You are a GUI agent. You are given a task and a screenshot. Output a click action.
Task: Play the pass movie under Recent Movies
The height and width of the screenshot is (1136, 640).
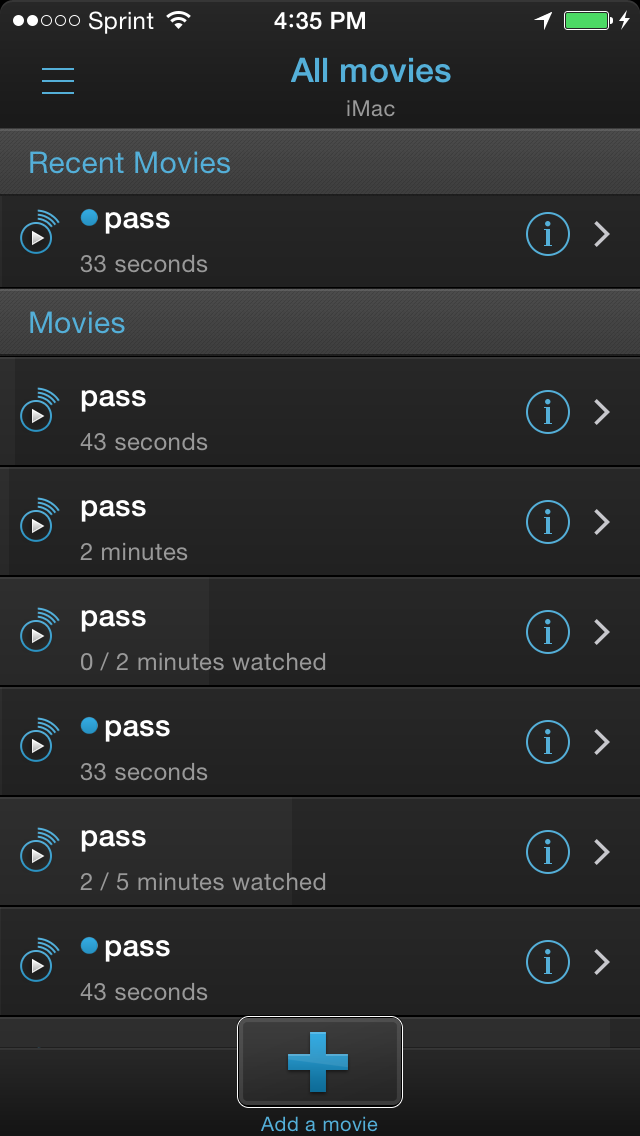39,234
